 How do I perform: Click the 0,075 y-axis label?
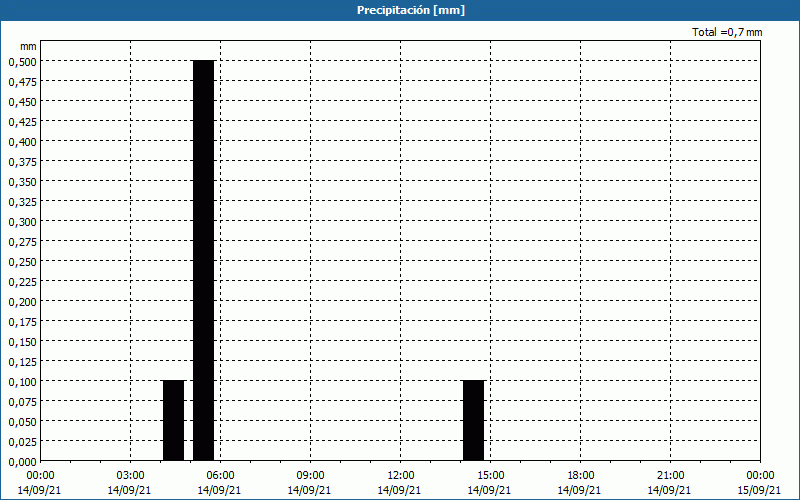point(22,402)
